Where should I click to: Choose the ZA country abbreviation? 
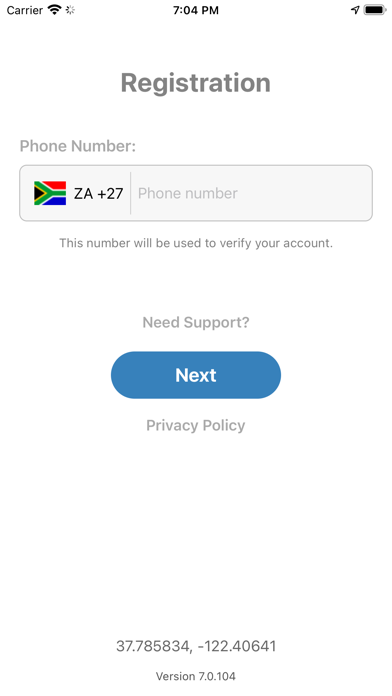point(83,194)
